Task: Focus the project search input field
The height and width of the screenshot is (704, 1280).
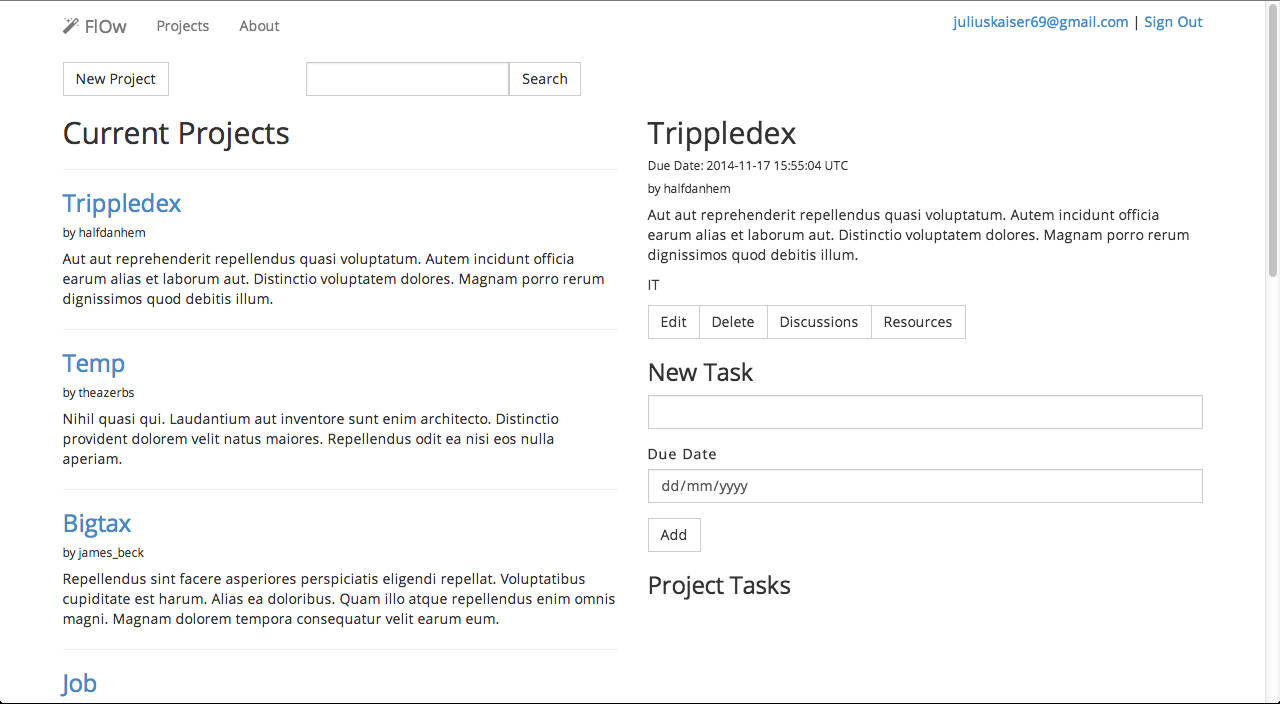Action: 408,79
